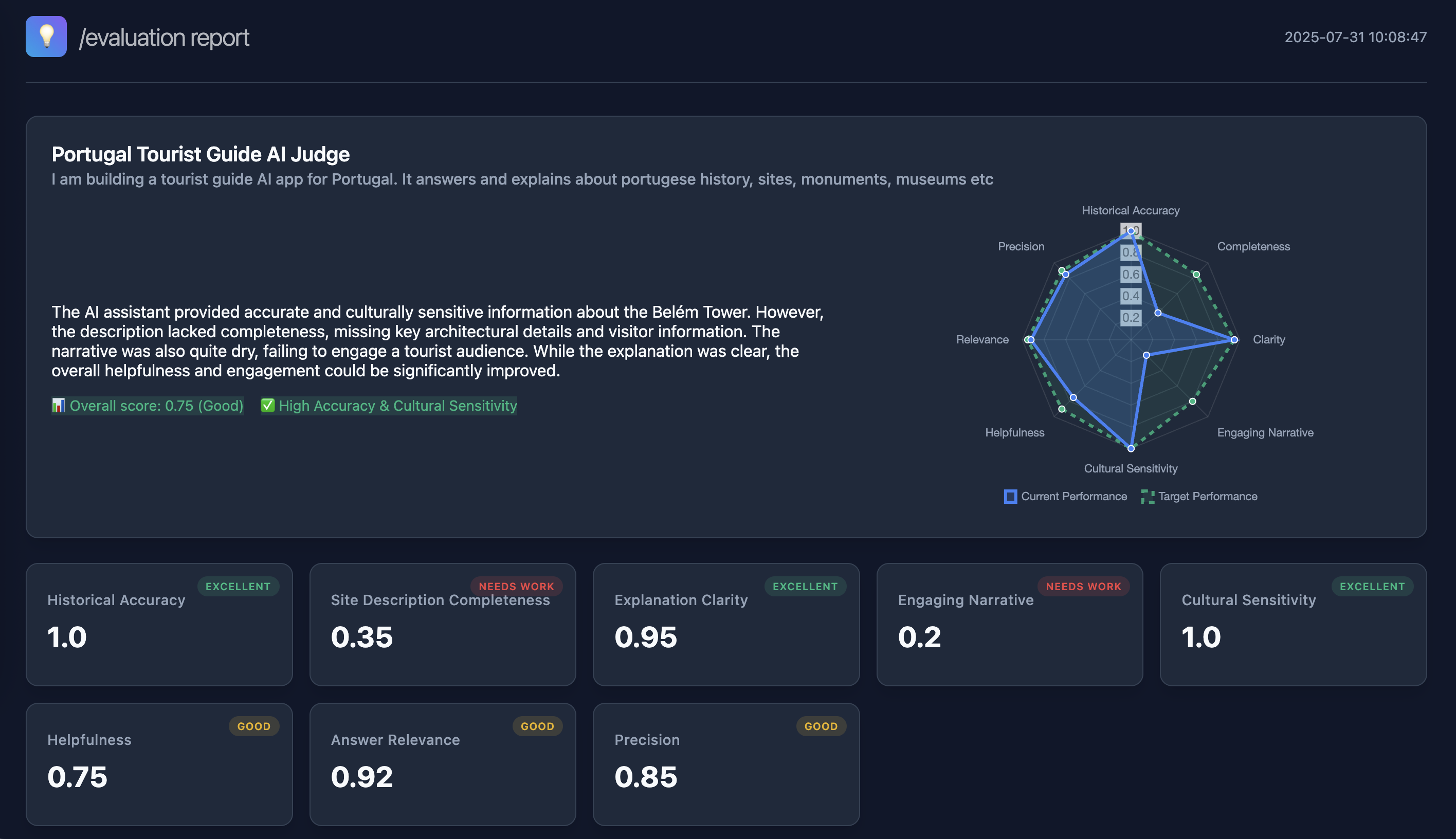Click EXCELLENT badge on Explanation Clarity card
The image size is (1456, 839).
(x=804, y=586)
